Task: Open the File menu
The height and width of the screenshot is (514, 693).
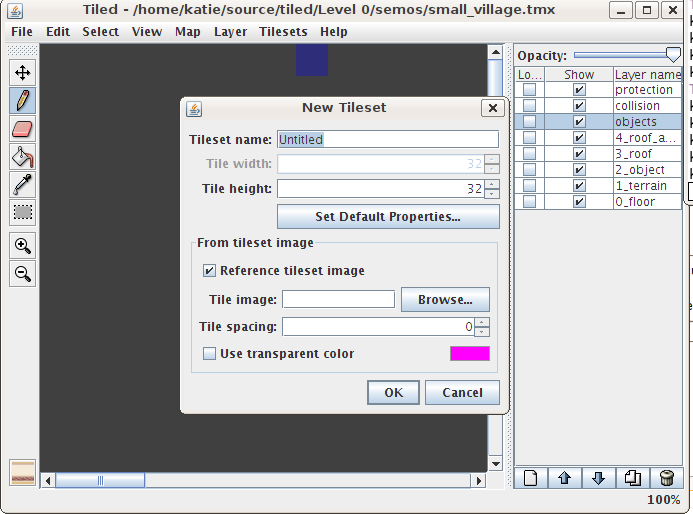Action: pos(22,32)
